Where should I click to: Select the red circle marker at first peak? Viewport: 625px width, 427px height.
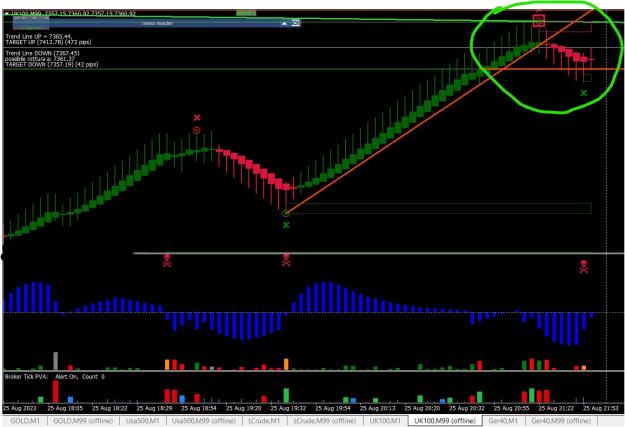click(x=196, y=130)
